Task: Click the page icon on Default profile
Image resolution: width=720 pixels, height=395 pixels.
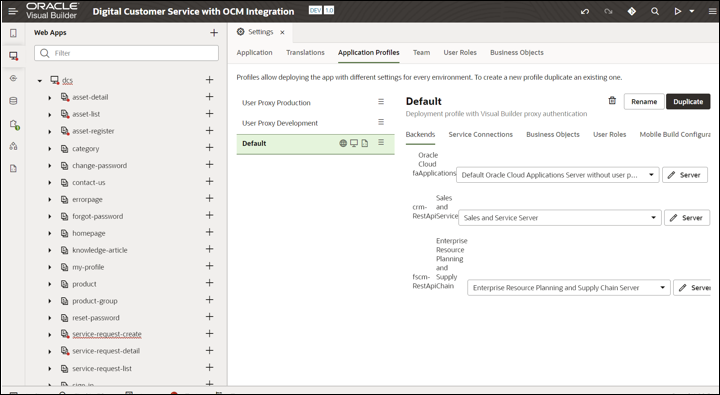Action: (365, 143)
